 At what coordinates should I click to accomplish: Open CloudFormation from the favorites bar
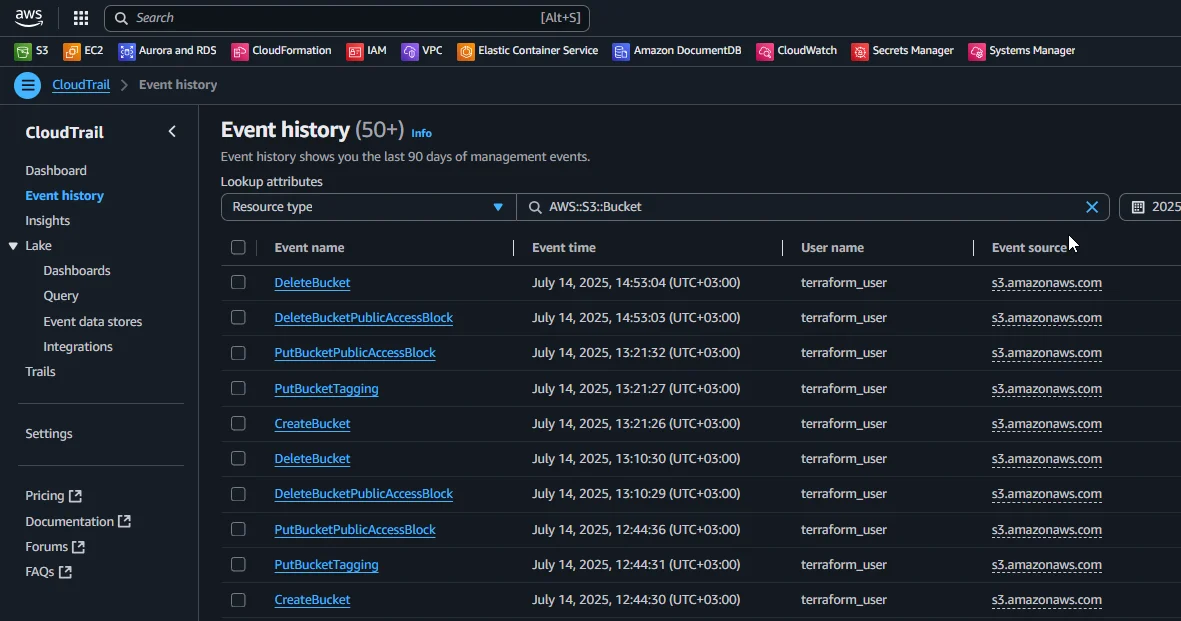240,51
